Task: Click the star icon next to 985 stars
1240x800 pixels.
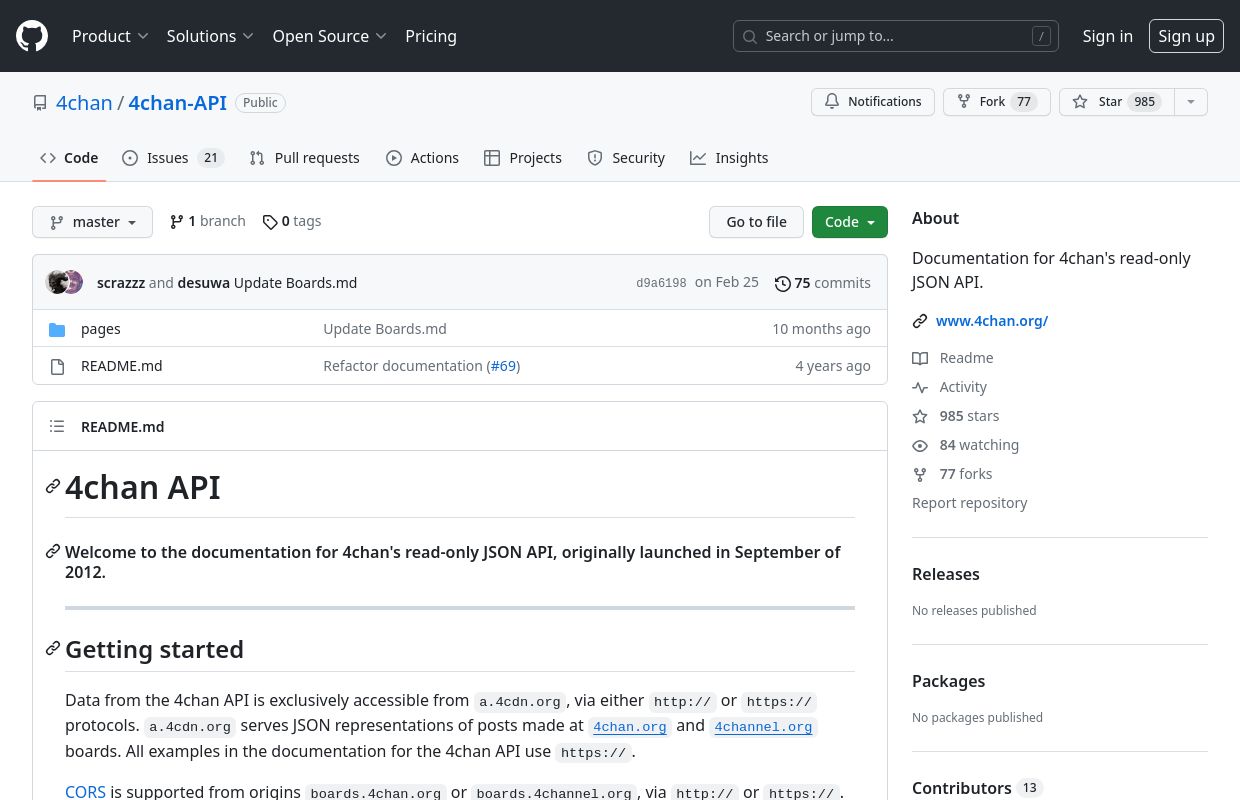Action: point(920,416)
